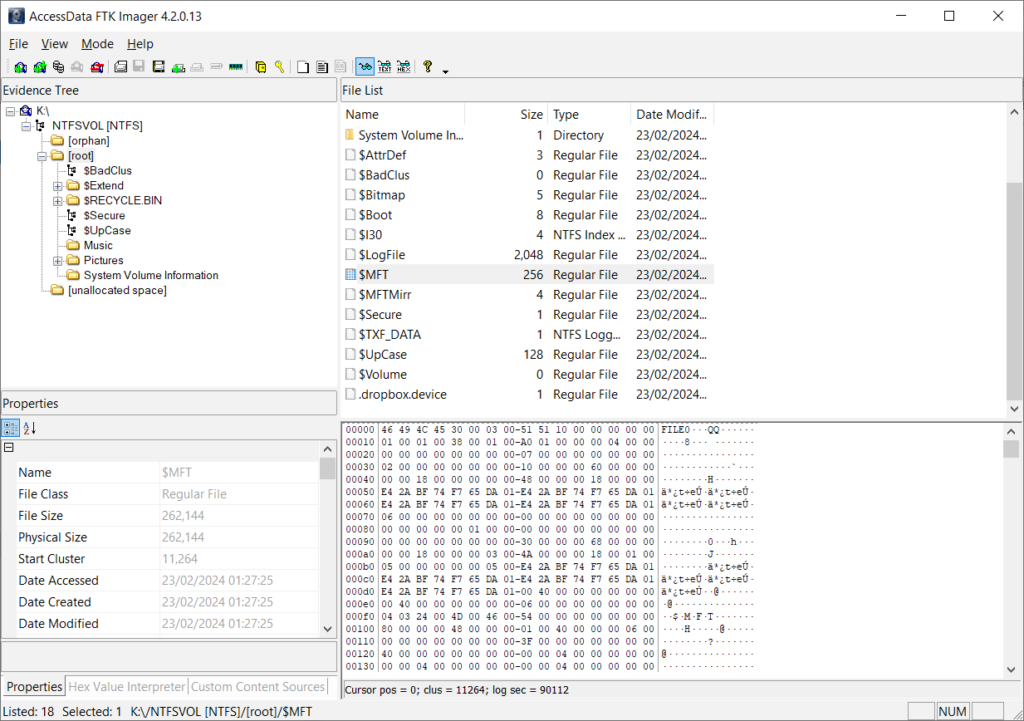
Task: Collapse the NTFSVOL [NTFS] node
Action: point(26,126)
